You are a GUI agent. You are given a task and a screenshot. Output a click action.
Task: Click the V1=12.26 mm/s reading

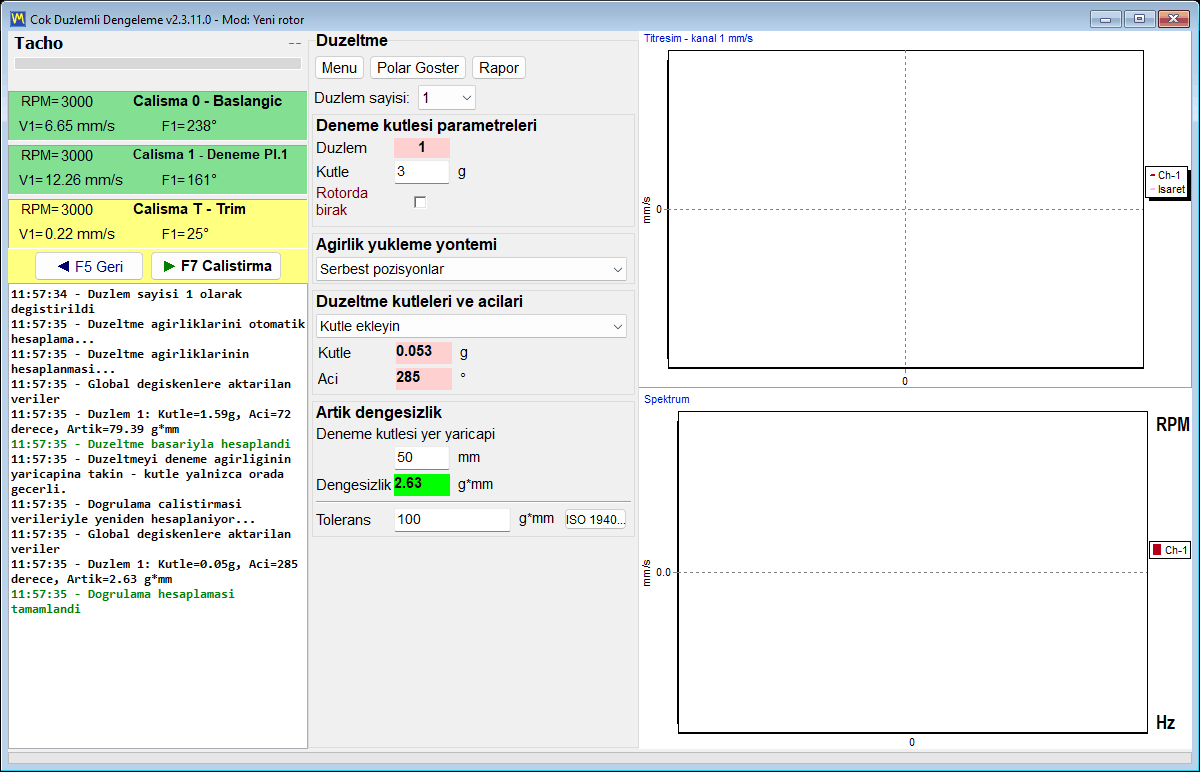click(x=71, y=180)
